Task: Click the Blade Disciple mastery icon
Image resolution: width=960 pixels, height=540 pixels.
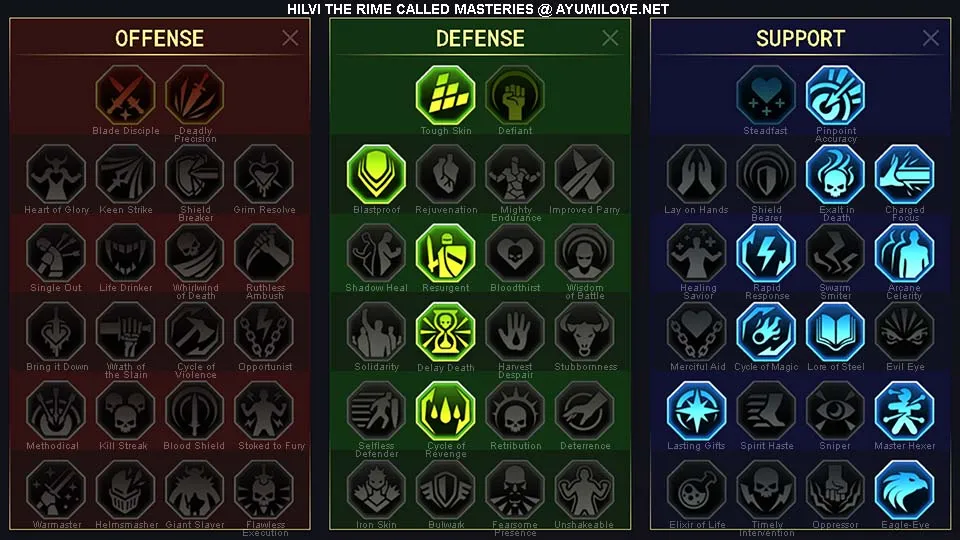Action: pyautogui.click(x=126, y=95)
